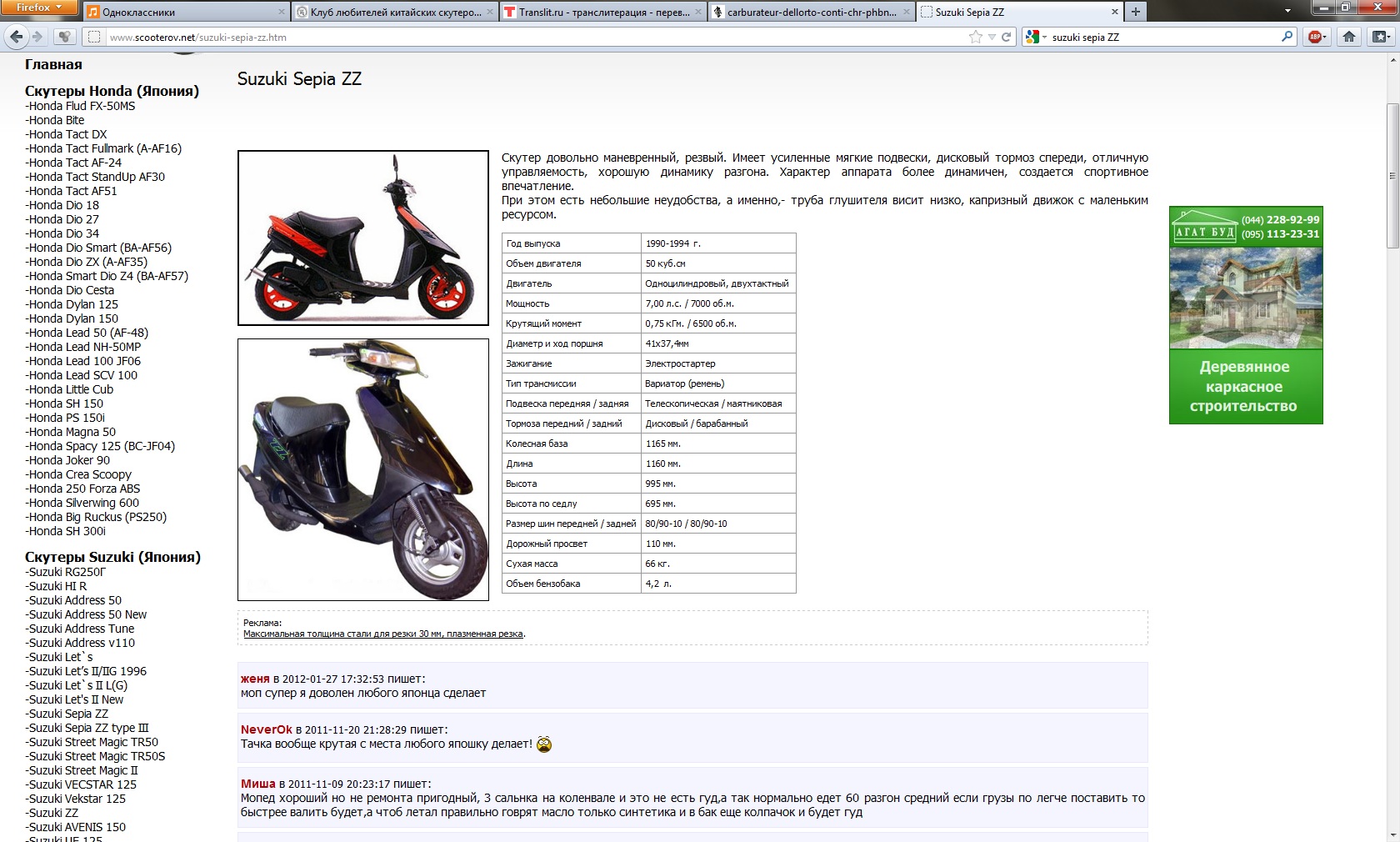Click the vertical page scrollbar thumb
The height and width of the screenshot is (842, 1400).
[x=1392, y=175]
